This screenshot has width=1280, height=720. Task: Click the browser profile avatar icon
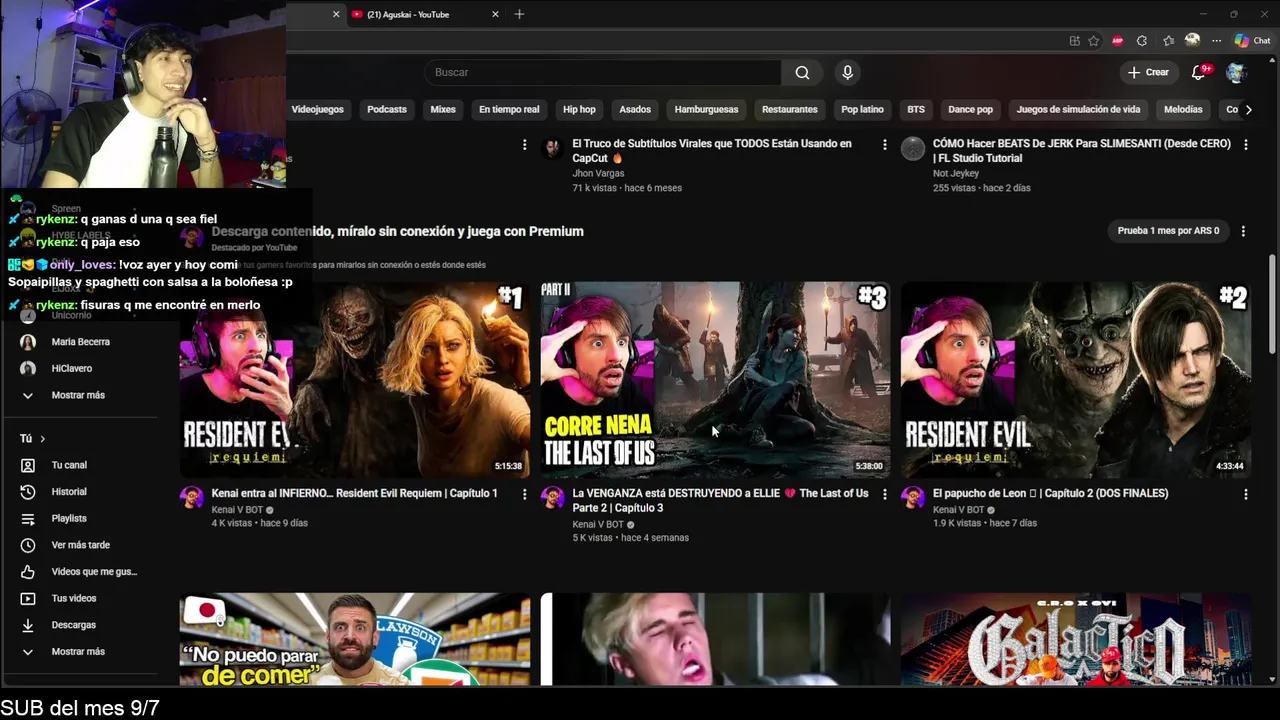tap(1192, 41)
